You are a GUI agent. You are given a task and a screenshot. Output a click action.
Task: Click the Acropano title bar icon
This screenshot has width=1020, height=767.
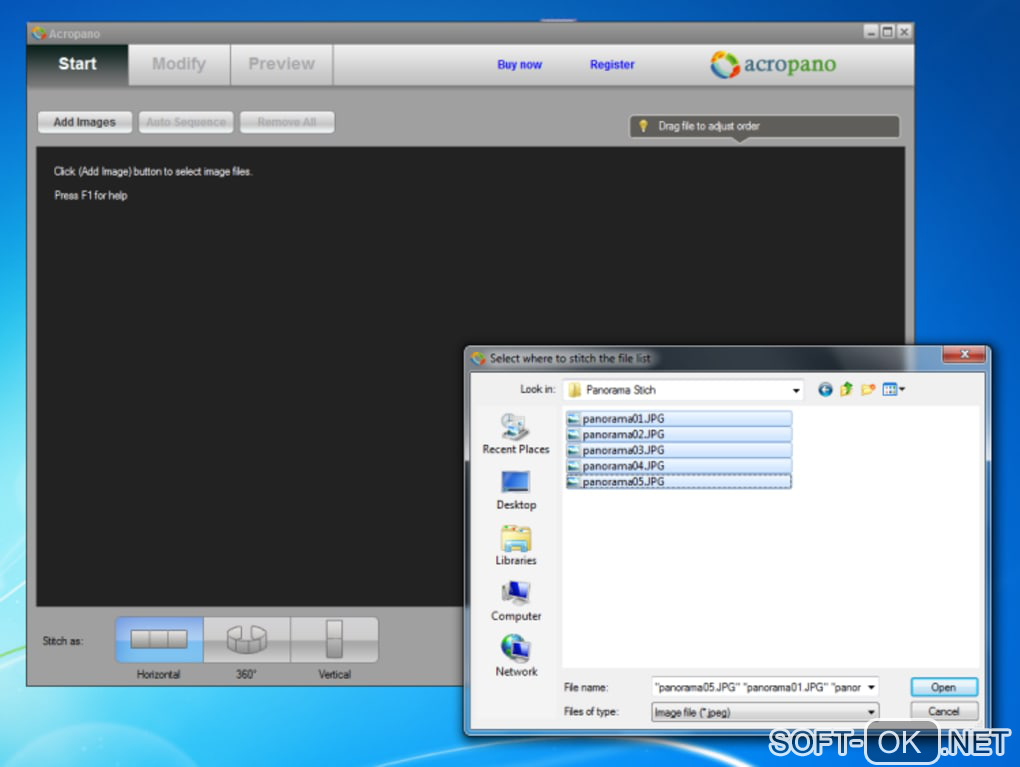click(x=39, y=33)
